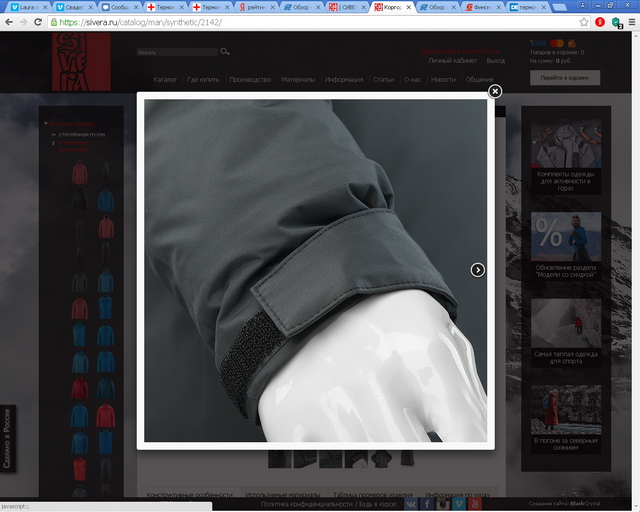Open Новости menu

(x=443, y=80)
